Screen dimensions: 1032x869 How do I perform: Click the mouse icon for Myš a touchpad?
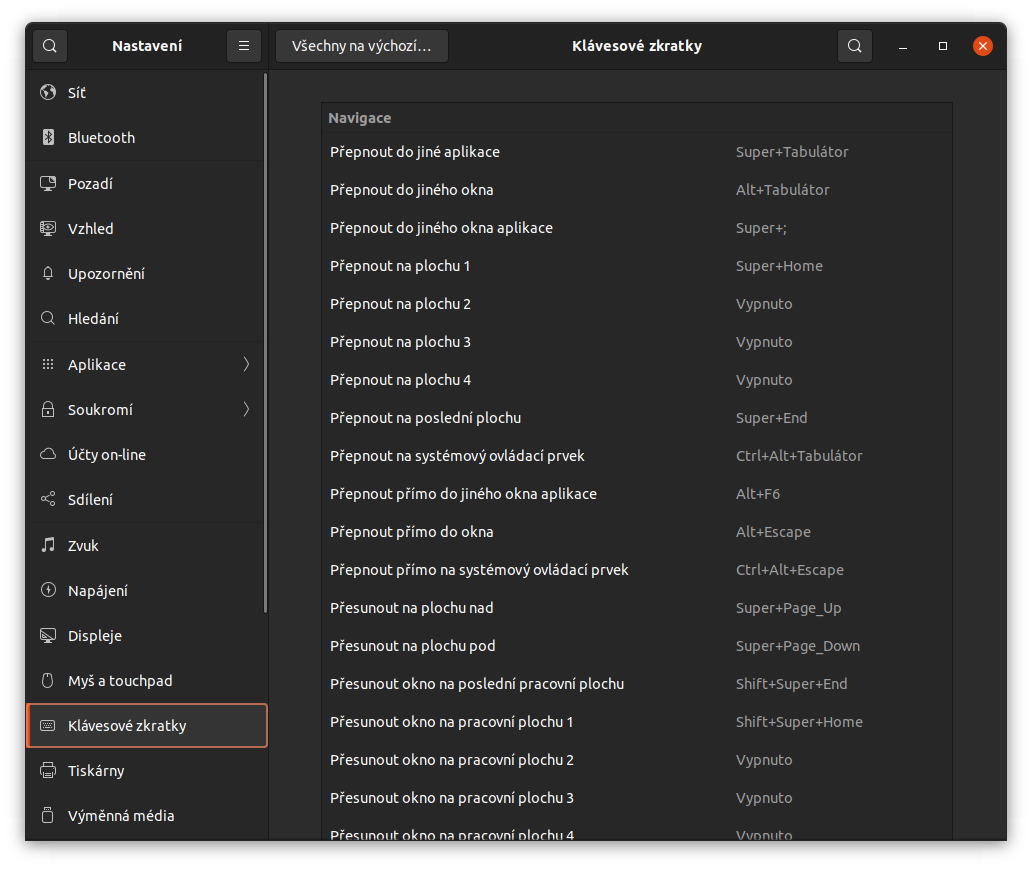48,681
